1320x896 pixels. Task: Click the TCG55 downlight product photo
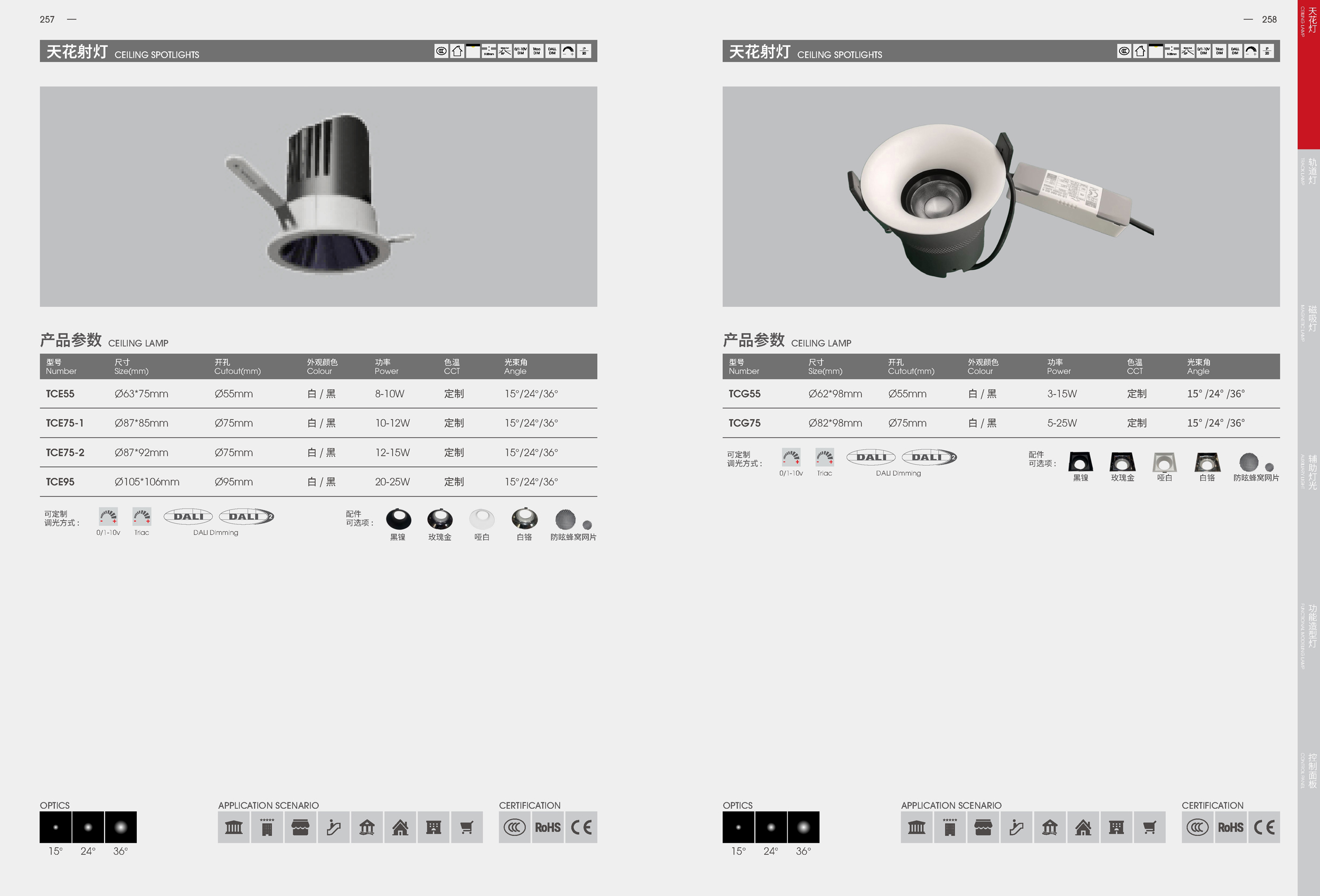coord(988,199)
